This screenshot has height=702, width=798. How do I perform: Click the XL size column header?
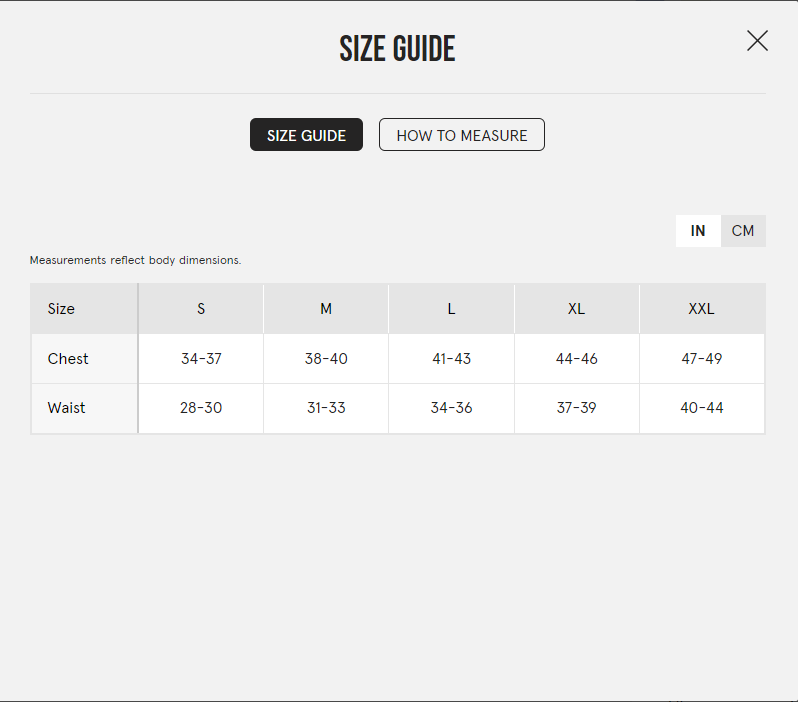click(x=576, y=309)
